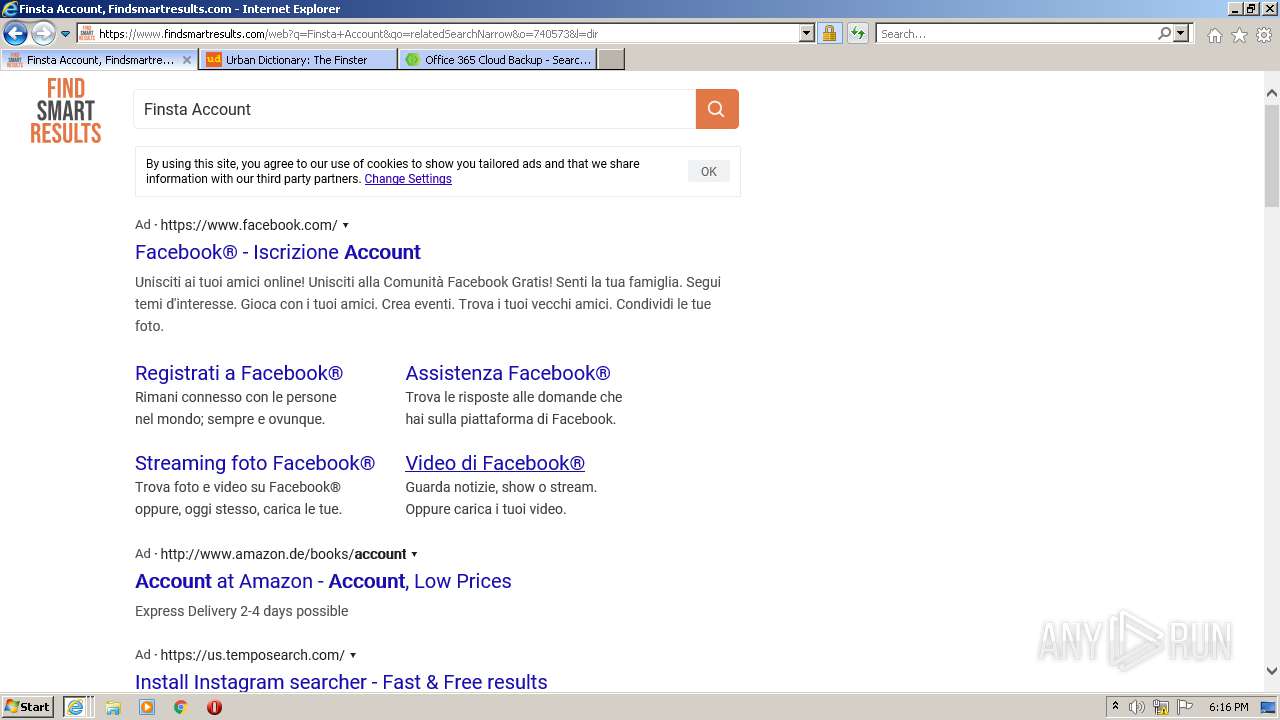1280x720 pixels.
Task: Click the vertical scrollbar thumb
Action: 1271,155
